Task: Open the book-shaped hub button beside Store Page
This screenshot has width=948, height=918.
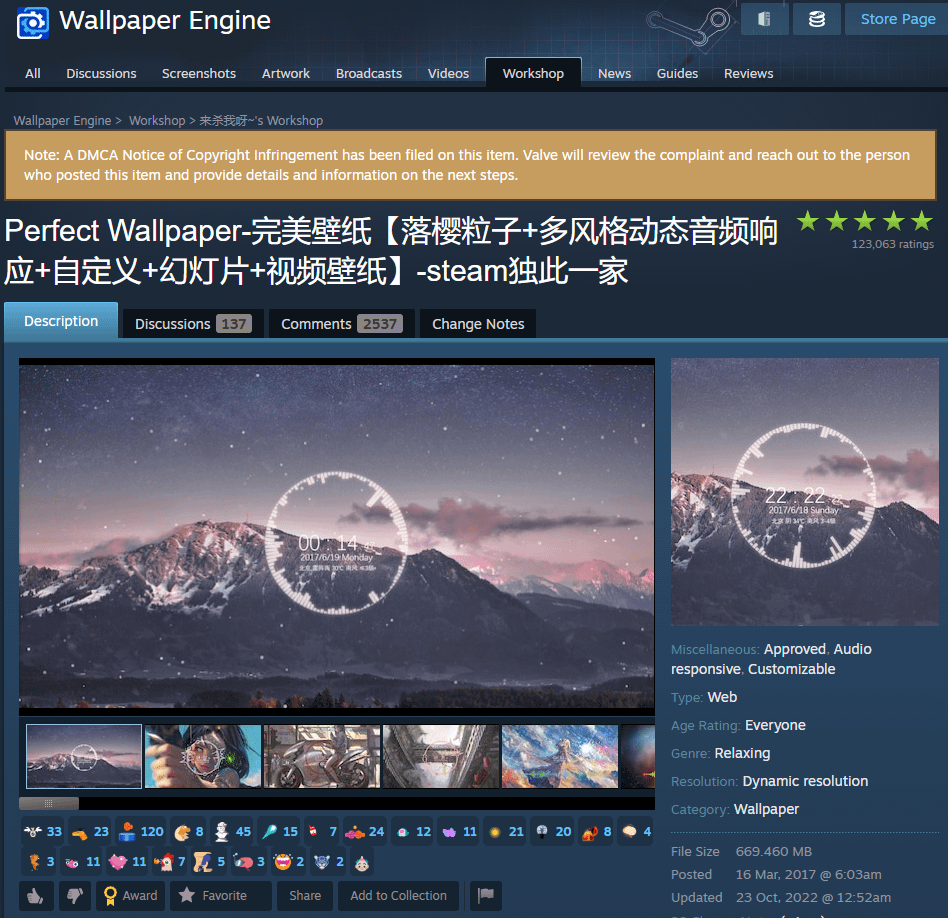Action: pos(764,19)
